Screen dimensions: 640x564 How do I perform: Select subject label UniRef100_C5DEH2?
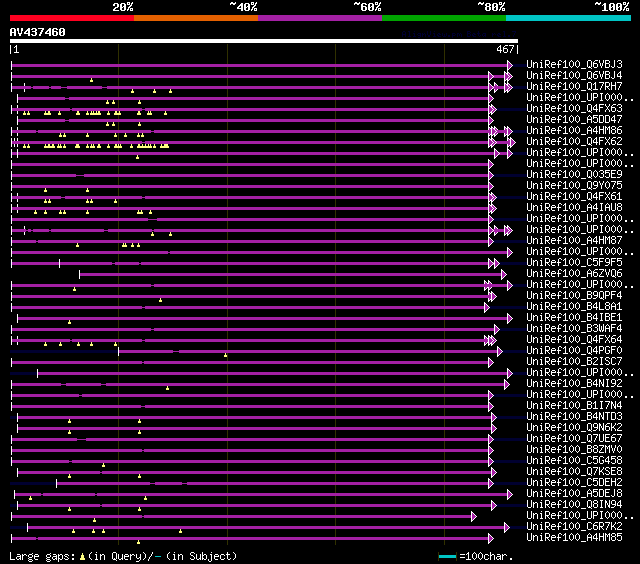[x=574, y=483]
